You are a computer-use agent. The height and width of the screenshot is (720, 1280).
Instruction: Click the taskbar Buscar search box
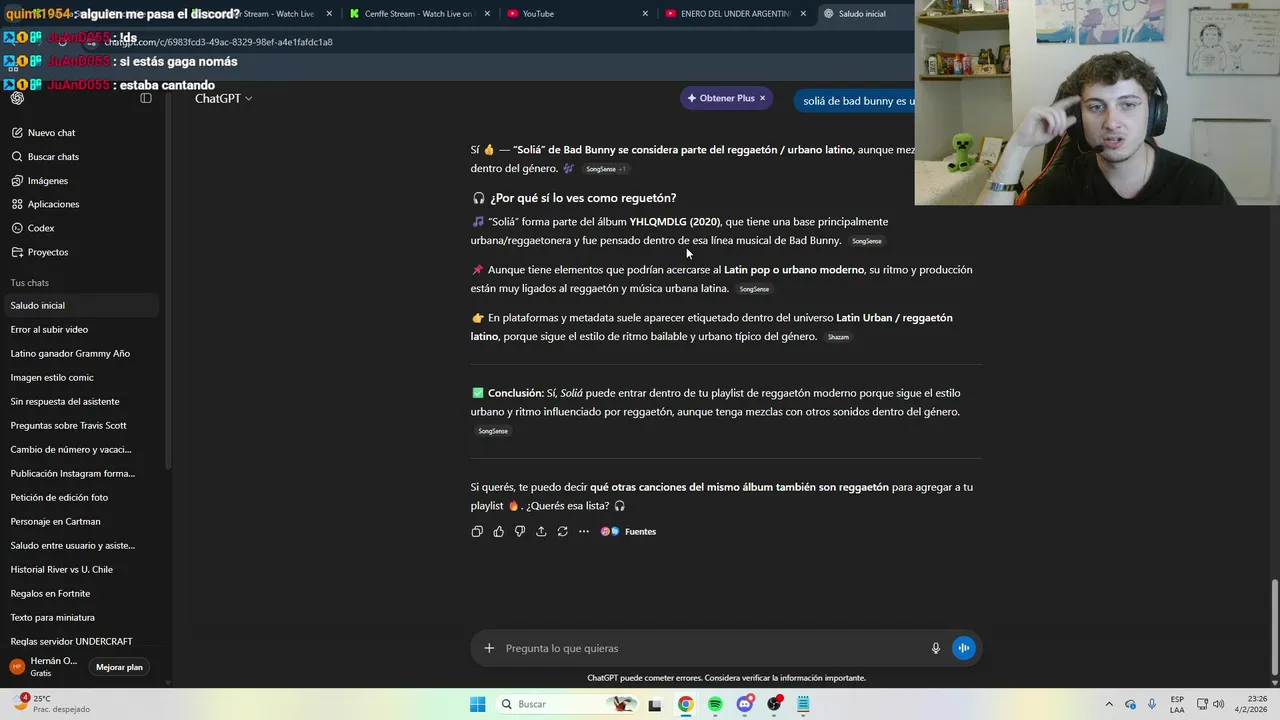568,704
